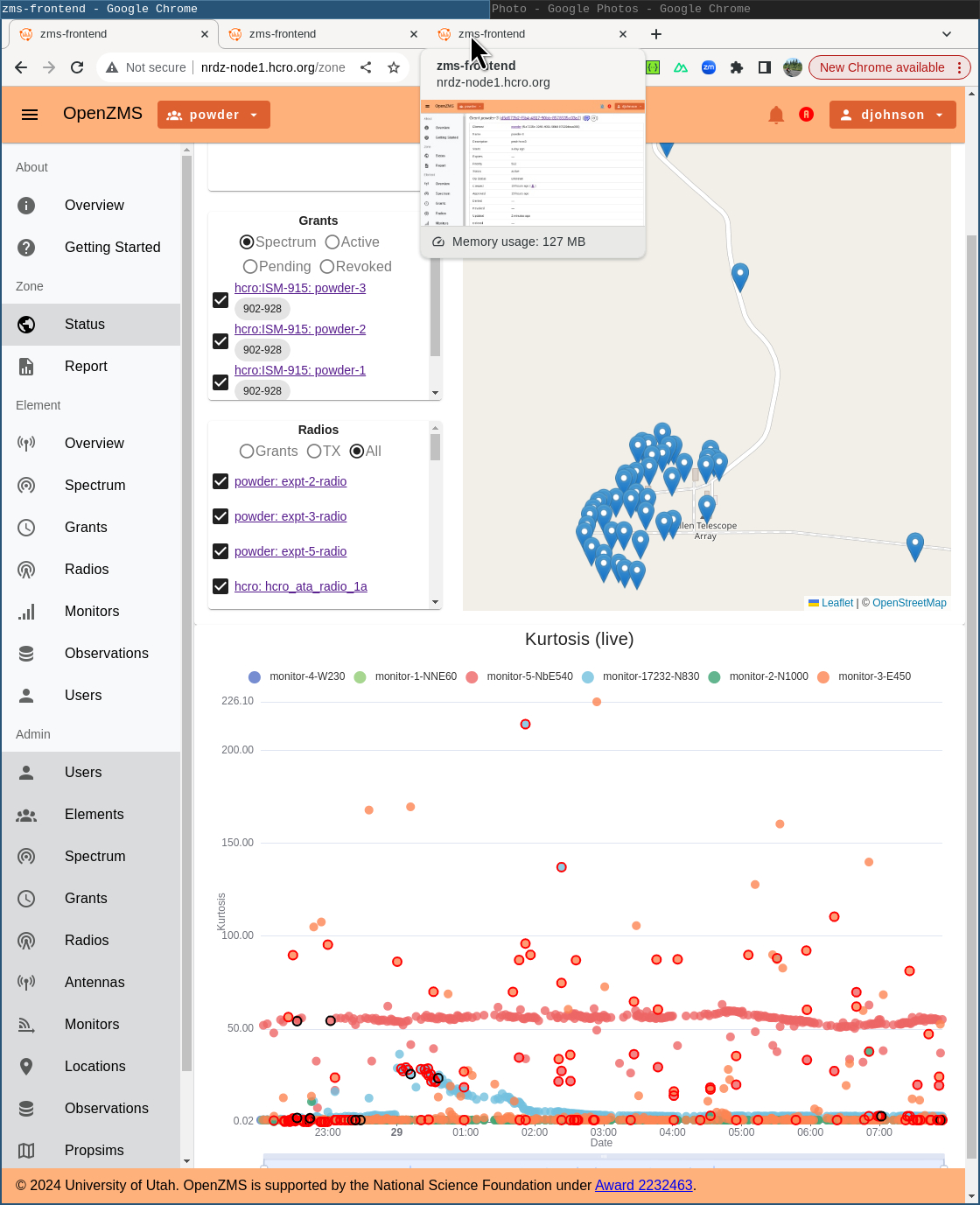
Task: Select TX radios filter
Action: 314,452
